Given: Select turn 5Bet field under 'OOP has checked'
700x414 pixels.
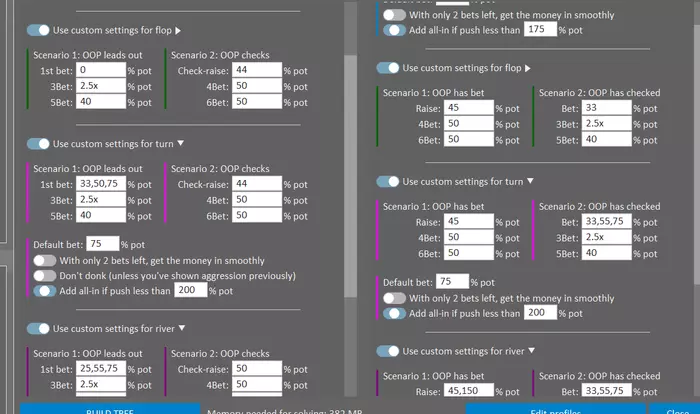Looking at the screenshot, I should click(x=607, y=253).
